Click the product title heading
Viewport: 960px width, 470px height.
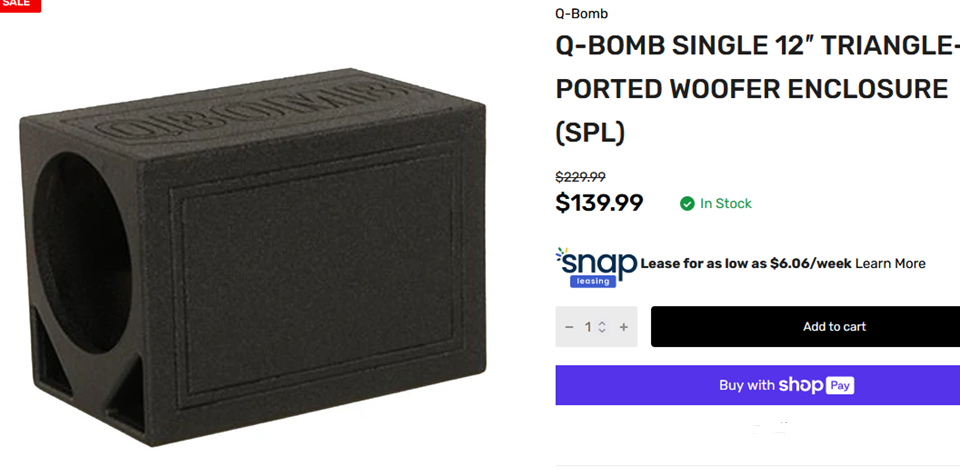pos(752,89)
